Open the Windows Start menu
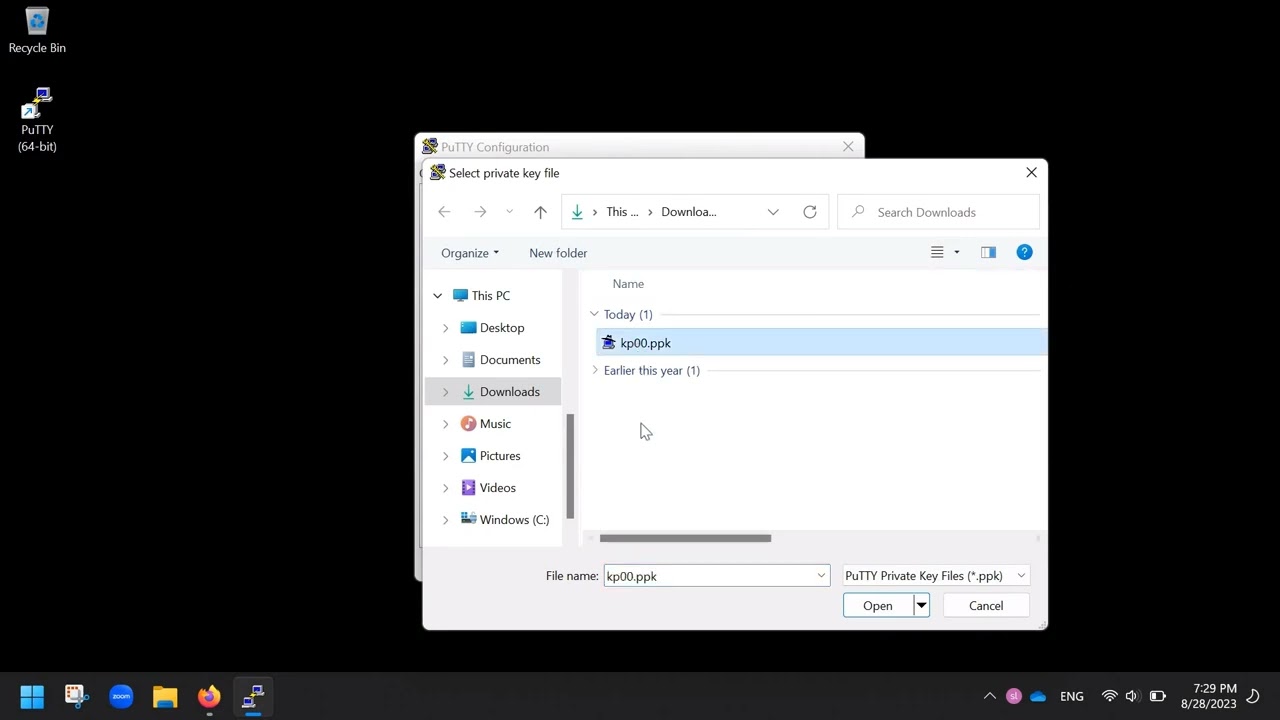The image size is (1280, 720). tap(32, 696)
